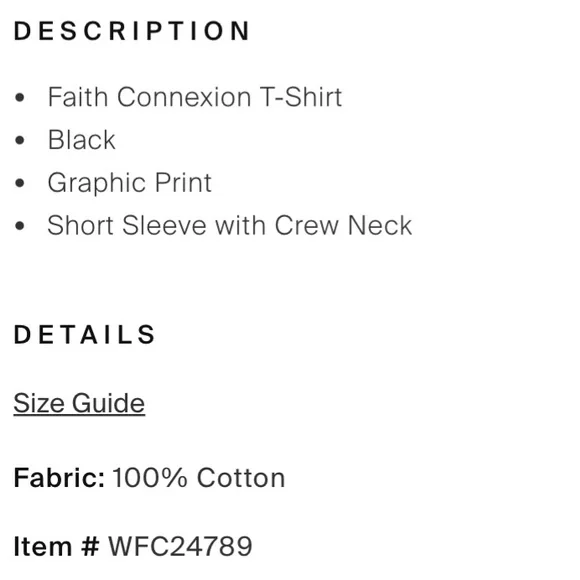Click the bullet dot beside Short Sleeve
Image resolution: width=580 pixels, height=580 pixels.
[20, 226]
